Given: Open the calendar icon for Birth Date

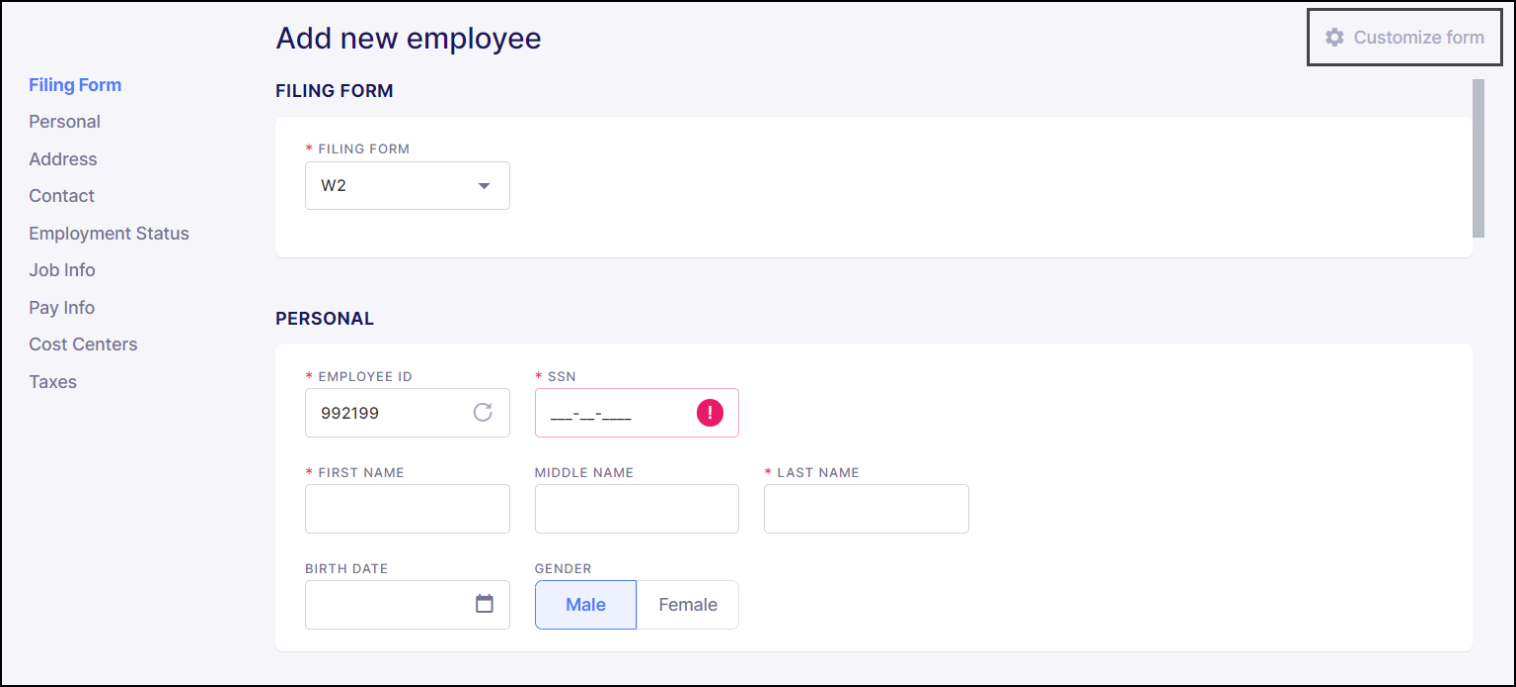Looking at the screenshot, I should point(485,604).
